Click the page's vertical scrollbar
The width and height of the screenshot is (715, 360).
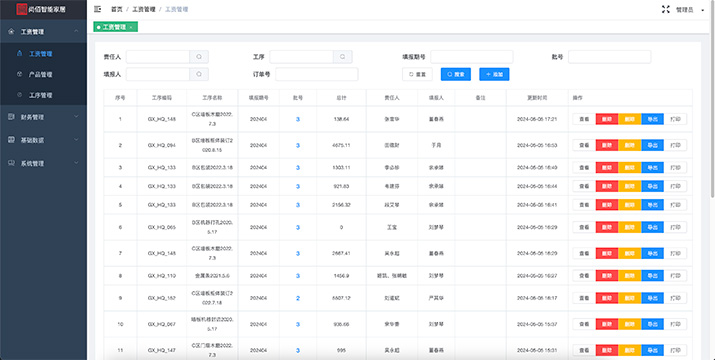(713, 100)
